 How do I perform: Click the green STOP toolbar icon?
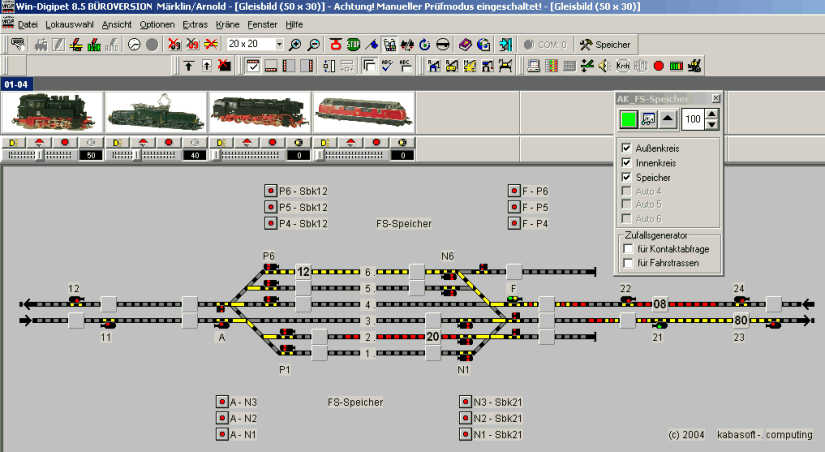pos(353,45)
